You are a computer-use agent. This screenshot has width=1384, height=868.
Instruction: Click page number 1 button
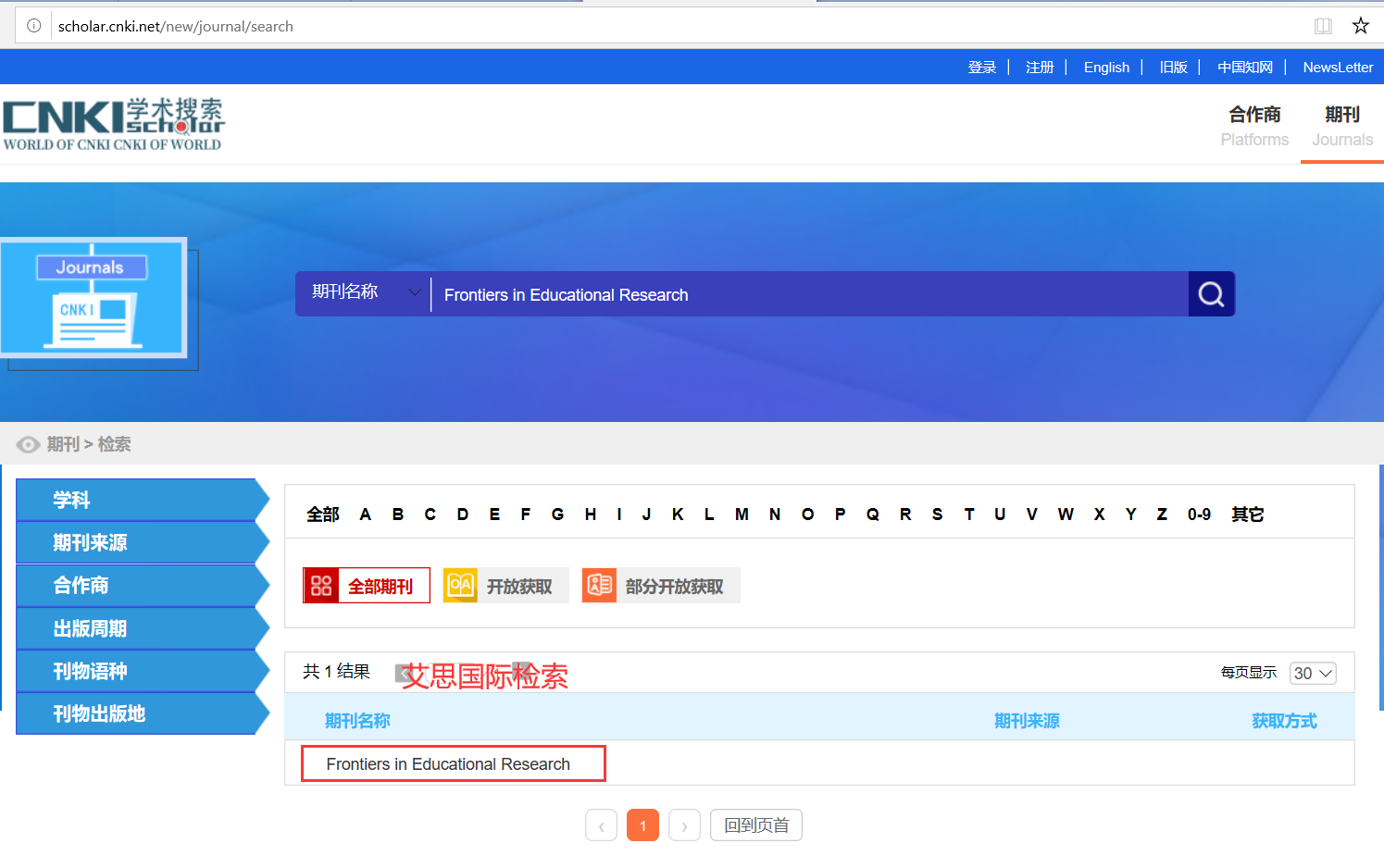[x=642, y=825]
